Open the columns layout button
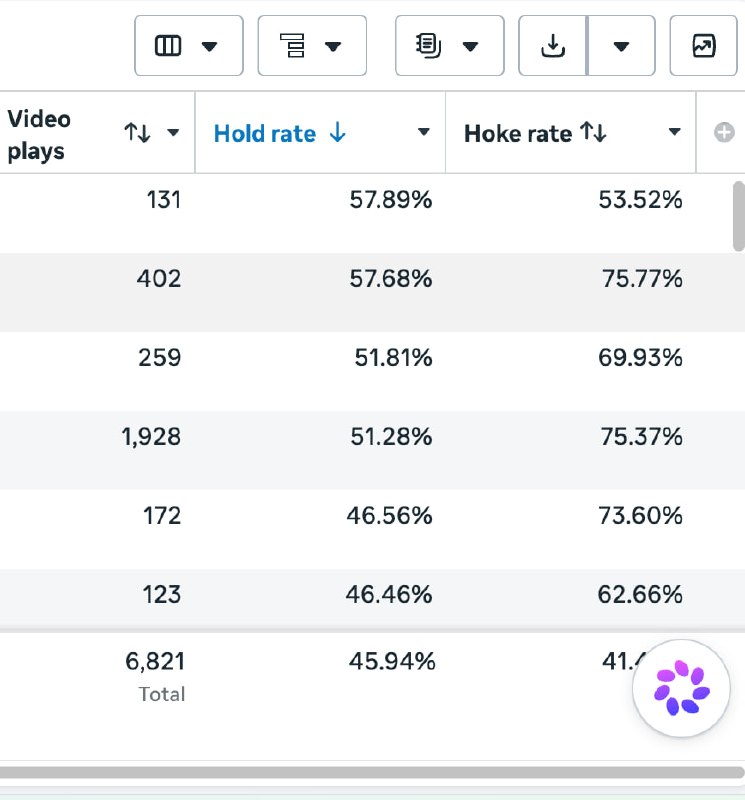The width and height of the screenshot is (745, 800). point(188,46)
